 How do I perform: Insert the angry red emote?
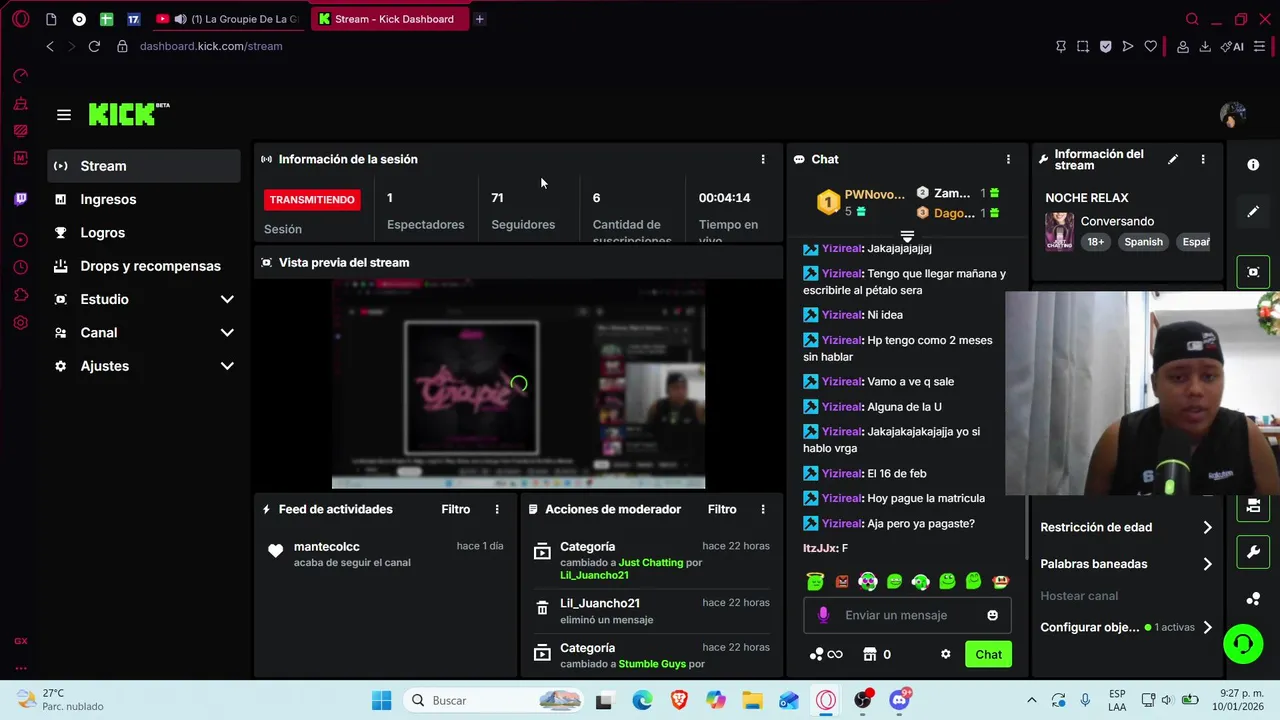842,581
